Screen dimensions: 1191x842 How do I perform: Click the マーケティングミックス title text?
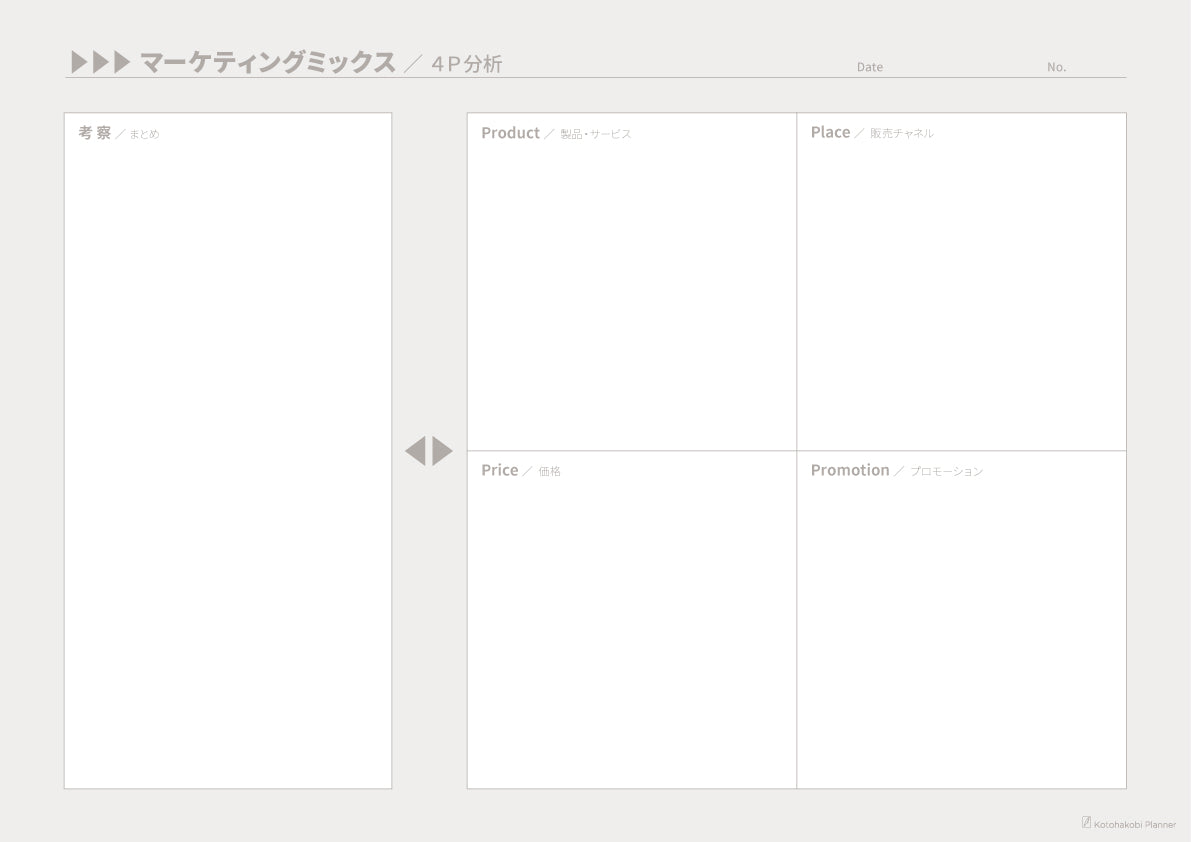(x=268, y=62)
